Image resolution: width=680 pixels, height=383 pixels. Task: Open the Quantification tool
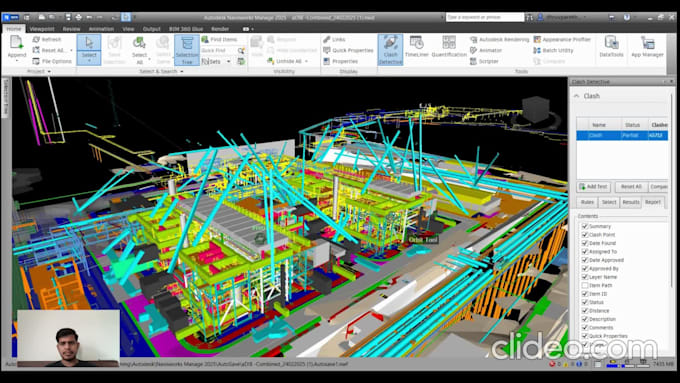click(x=449, y=47)
